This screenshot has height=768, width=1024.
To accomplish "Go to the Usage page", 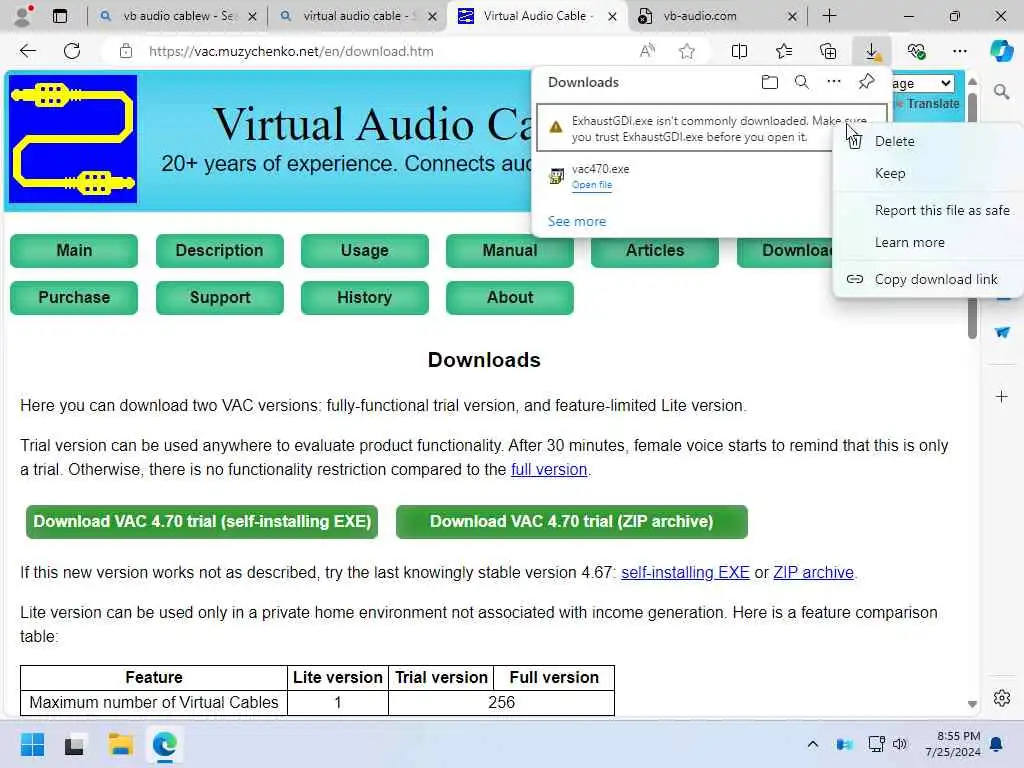I will coord(364,250).
